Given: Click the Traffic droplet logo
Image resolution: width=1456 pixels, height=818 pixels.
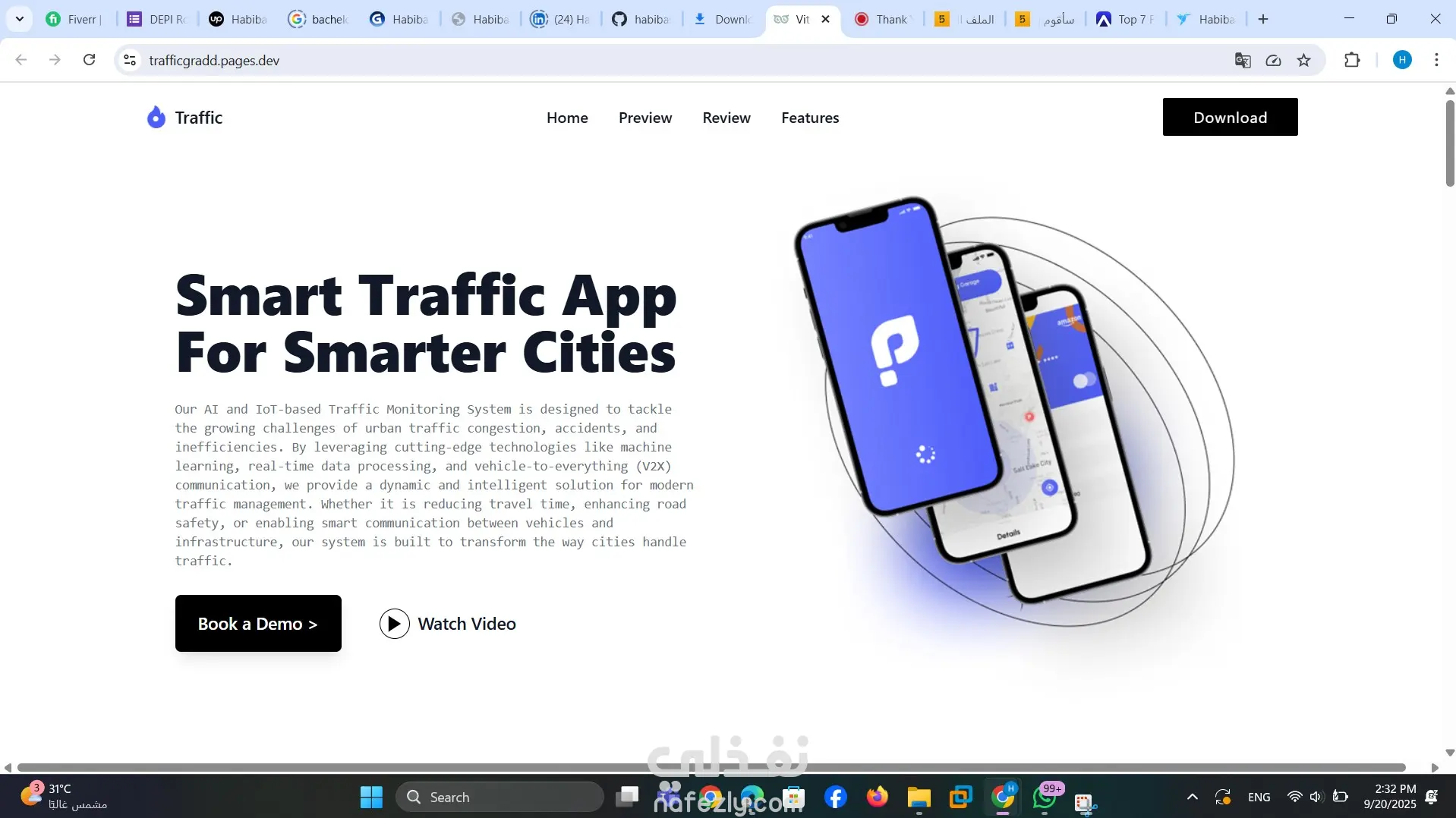Looking at the screenshot, I should point(155,117).
